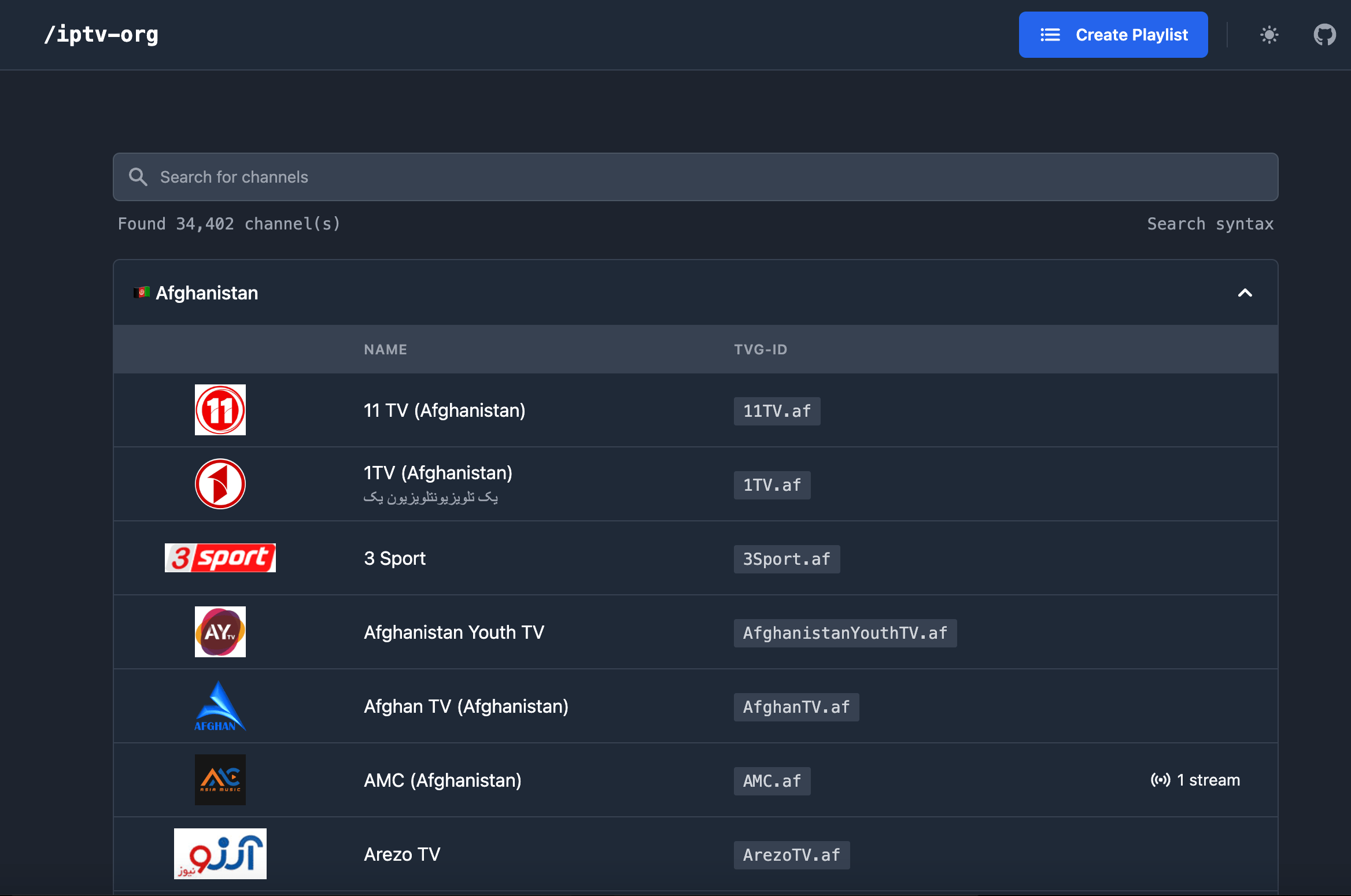Click the Create Playlist button

click(x=1113, y=35)
